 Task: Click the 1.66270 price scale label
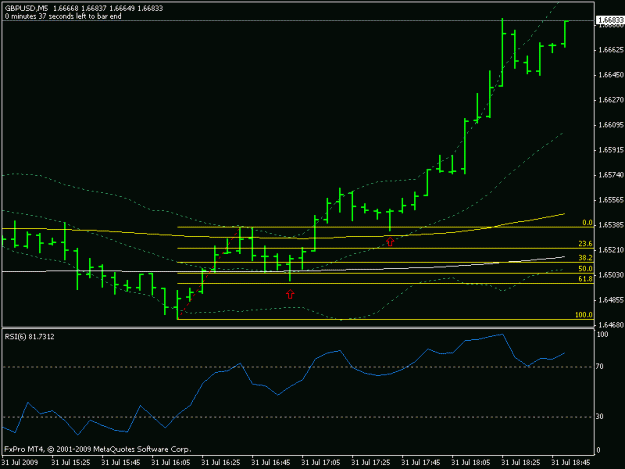[x=611, y=100]
